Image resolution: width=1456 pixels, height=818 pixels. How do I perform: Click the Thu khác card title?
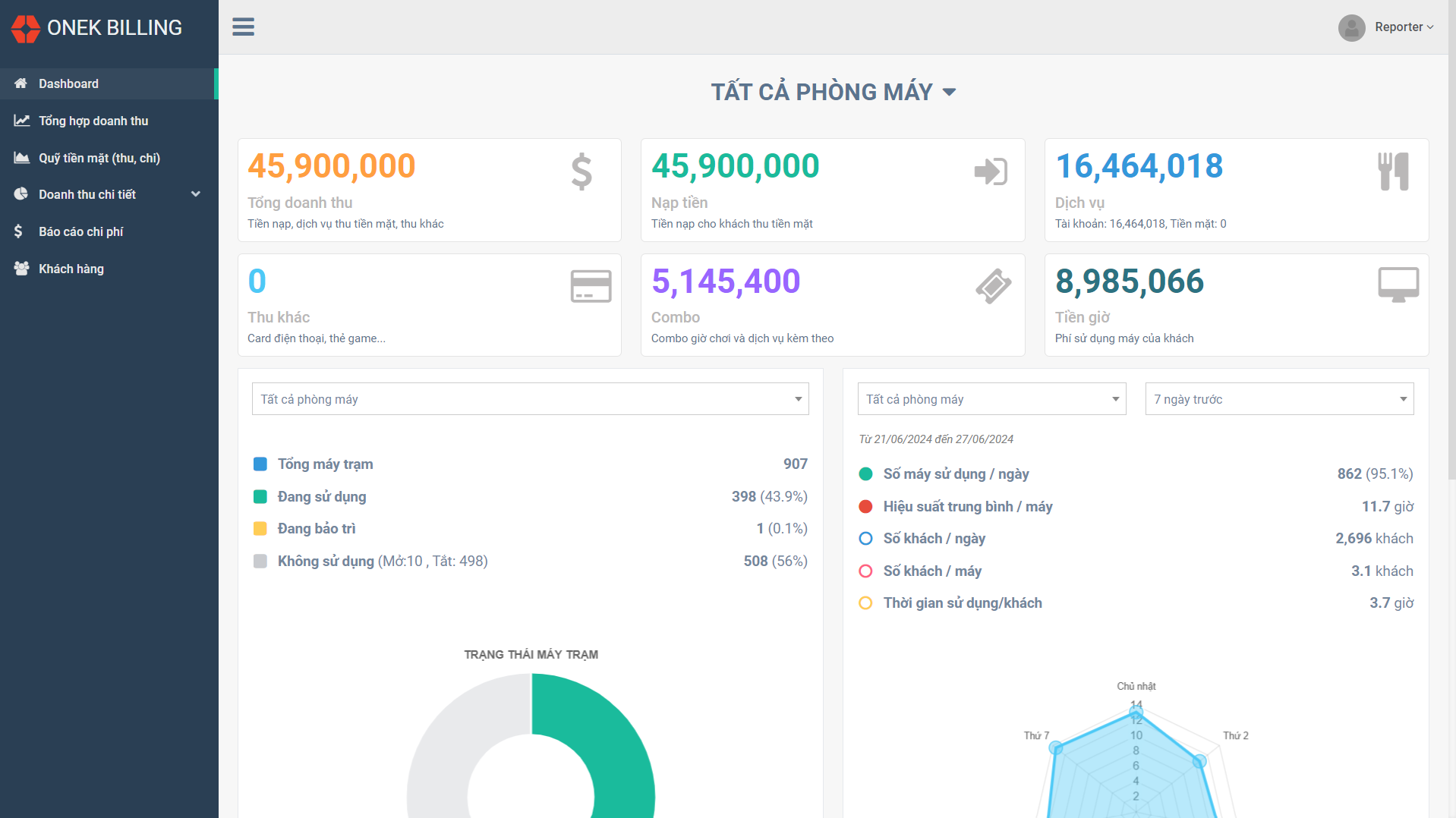coord(279,317)
